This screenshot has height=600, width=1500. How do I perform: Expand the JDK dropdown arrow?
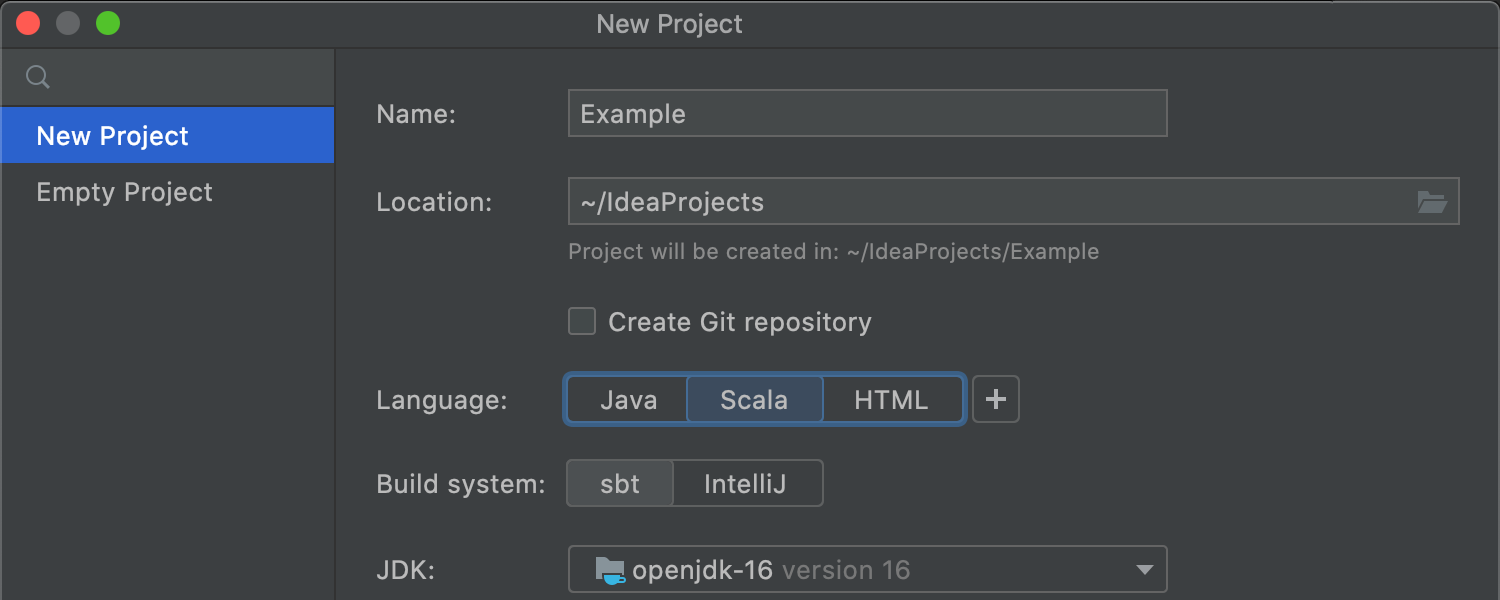[x=1145, y=570]
